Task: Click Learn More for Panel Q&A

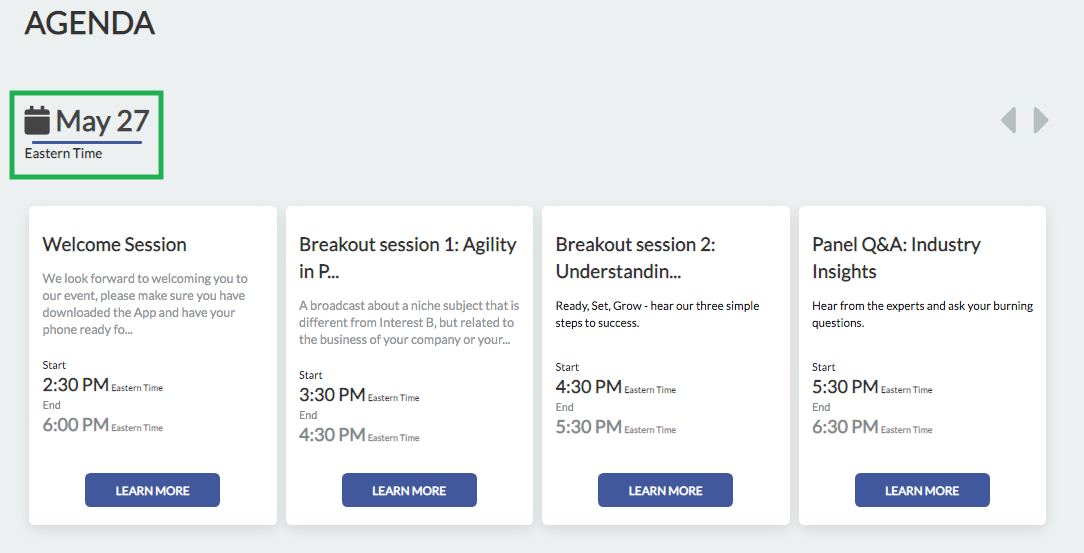Action: [x=922, y=490]
